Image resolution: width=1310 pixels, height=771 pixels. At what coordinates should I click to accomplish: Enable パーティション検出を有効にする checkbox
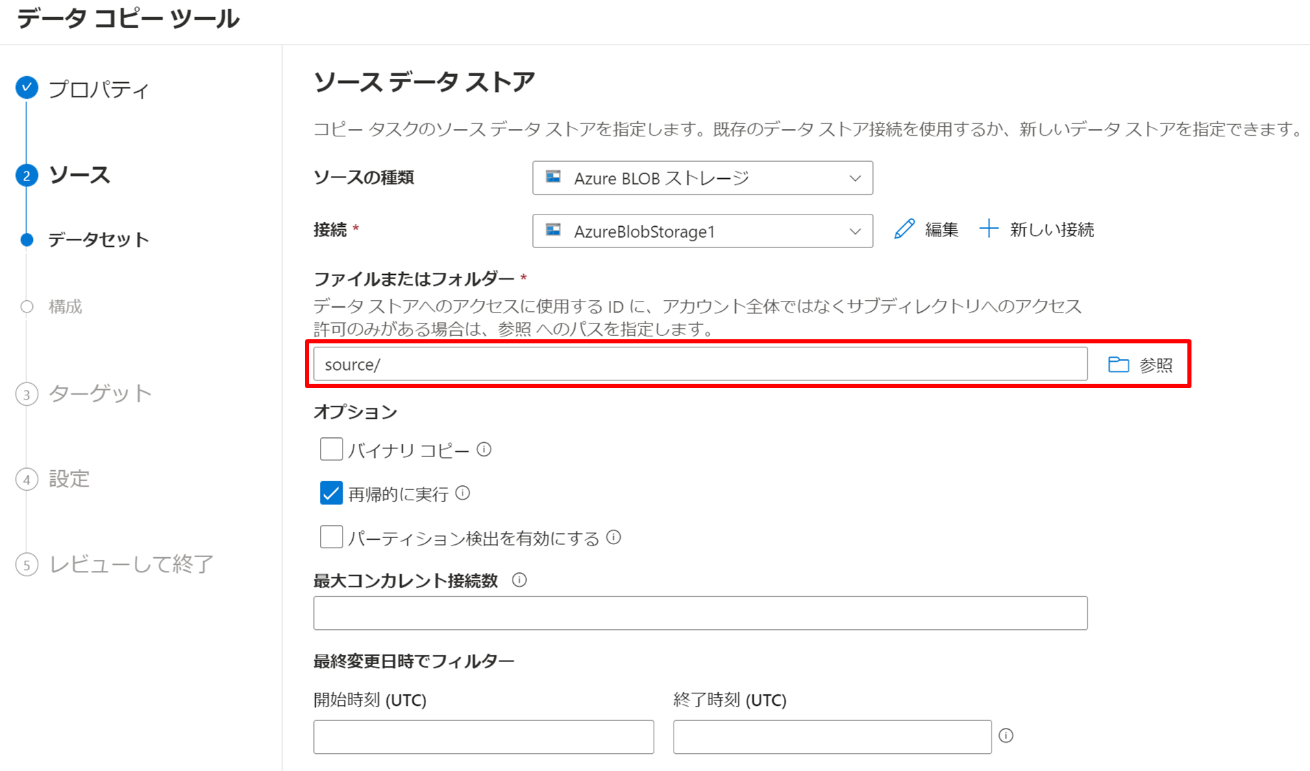(x=331, y=537)
